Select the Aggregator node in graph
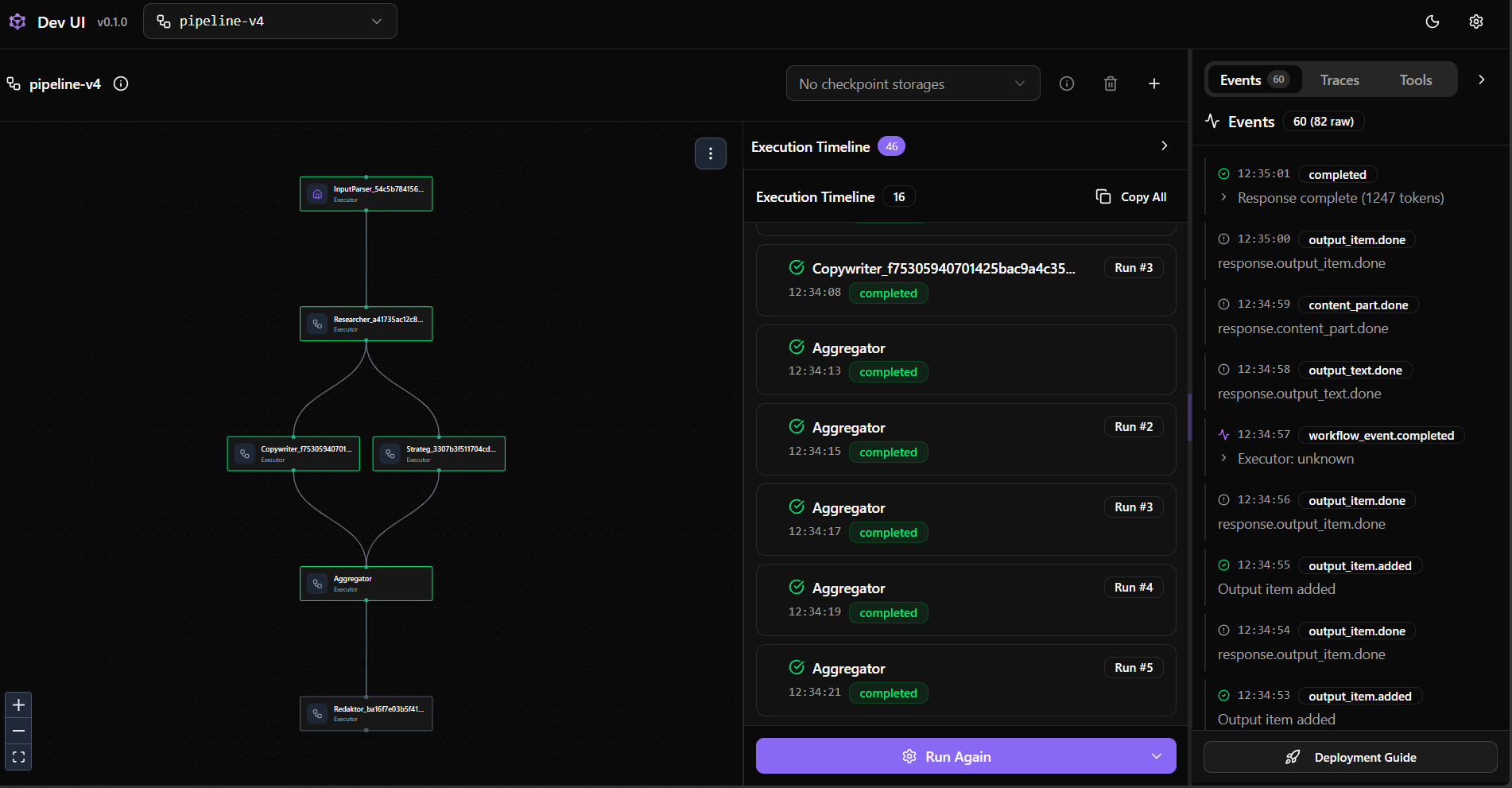The height and width of the screenshot is (788, 1512). point(366,584)
